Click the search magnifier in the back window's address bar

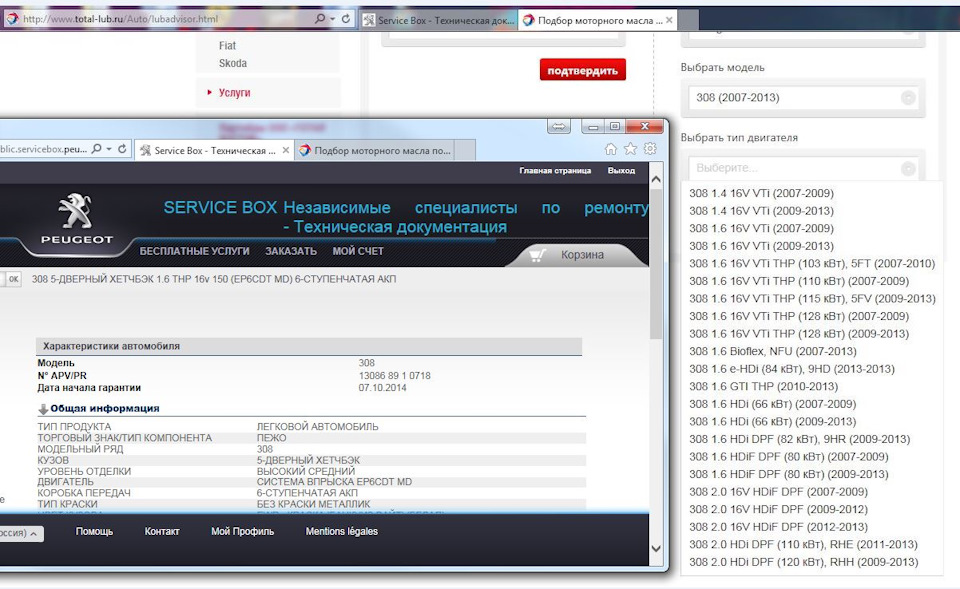(x=320, y=19)
